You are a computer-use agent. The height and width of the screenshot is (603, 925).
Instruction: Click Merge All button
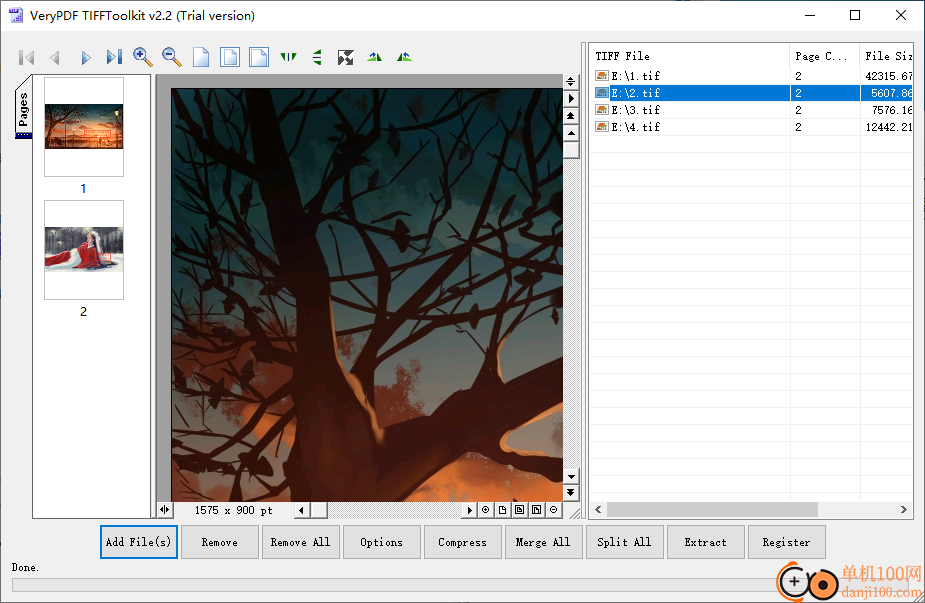click(x=543, y=542)
